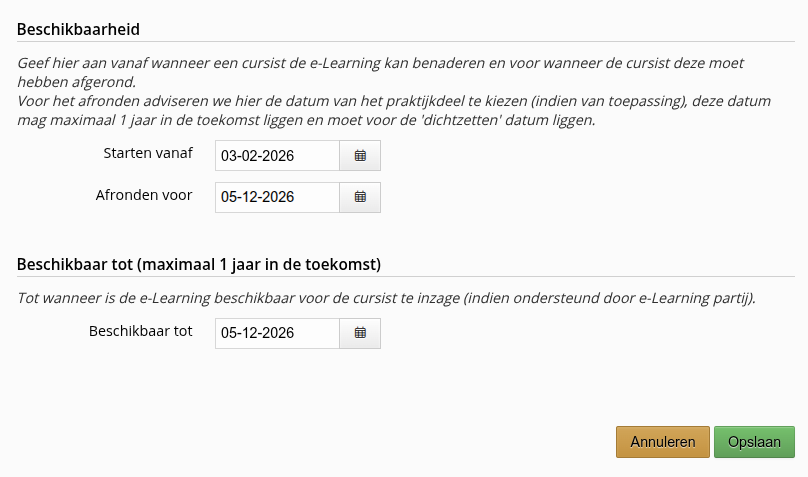Click the 'Starten vanaf' field label
This screenshot has width=808, height=477.
coord(148,154)
